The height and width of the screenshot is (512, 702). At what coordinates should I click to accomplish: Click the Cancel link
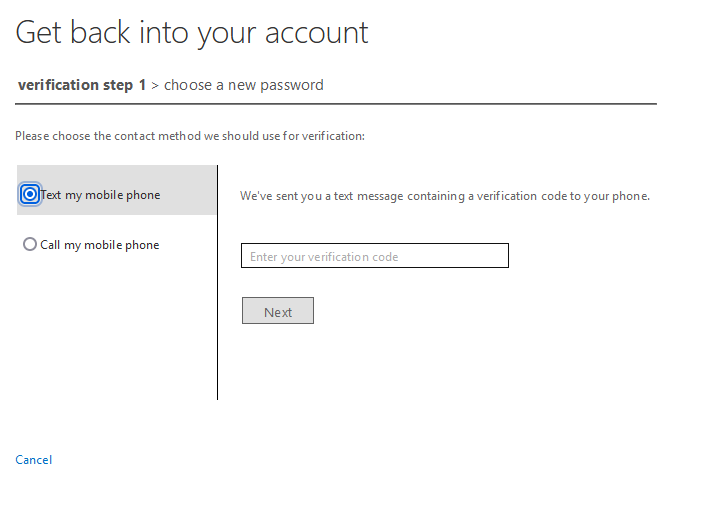tap(33, 460)
